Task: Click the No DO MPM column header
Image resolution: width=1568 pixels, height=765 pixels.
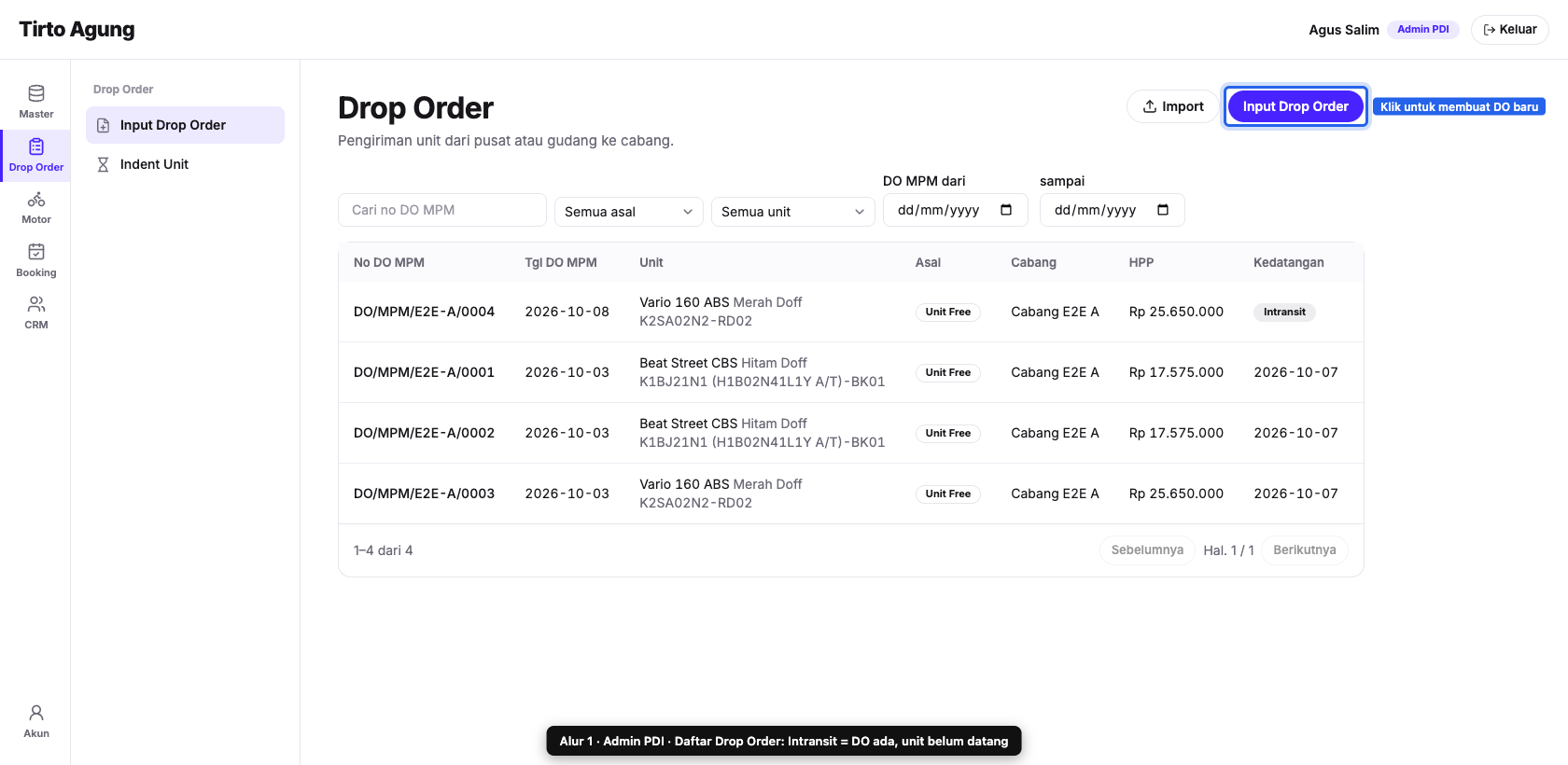Action: (389, 262)
